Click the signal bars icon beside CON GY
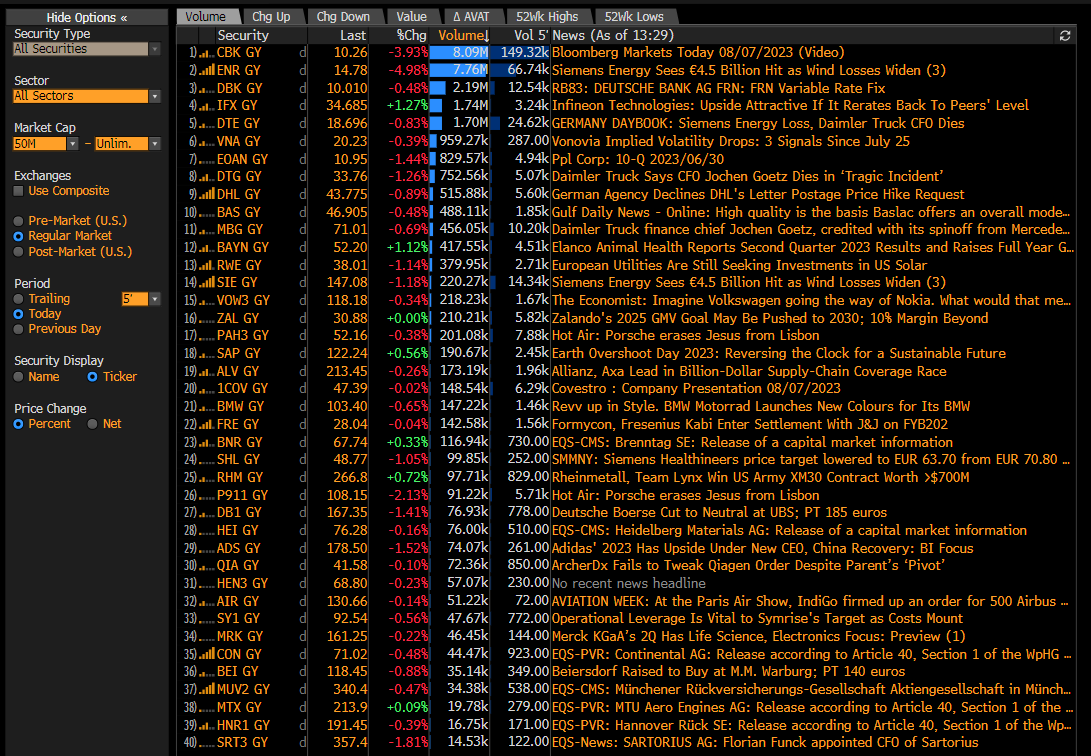Viewport: 1091px width, 756px height. tap(207, 654)
